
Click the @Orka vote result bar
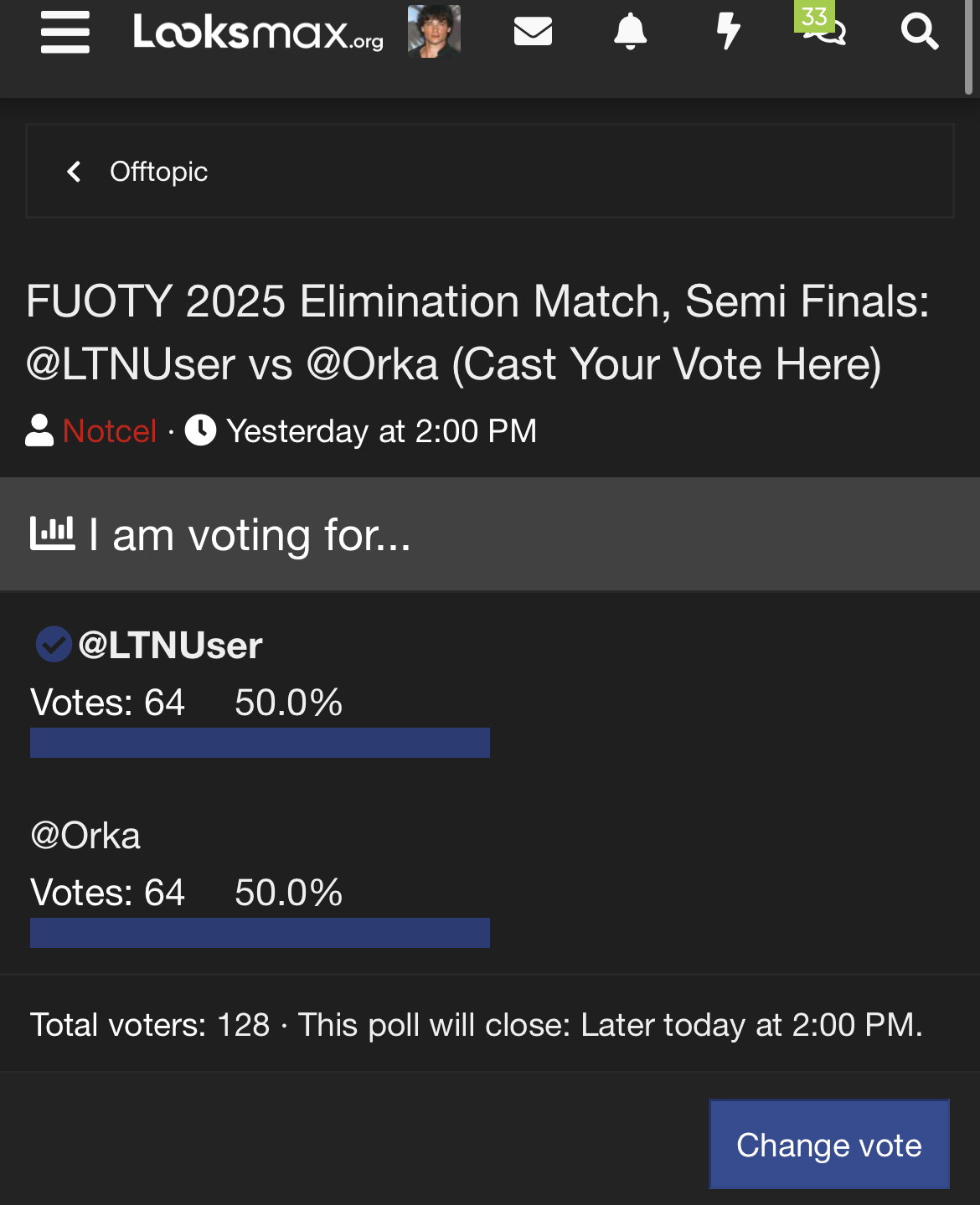tap(260, 933)
